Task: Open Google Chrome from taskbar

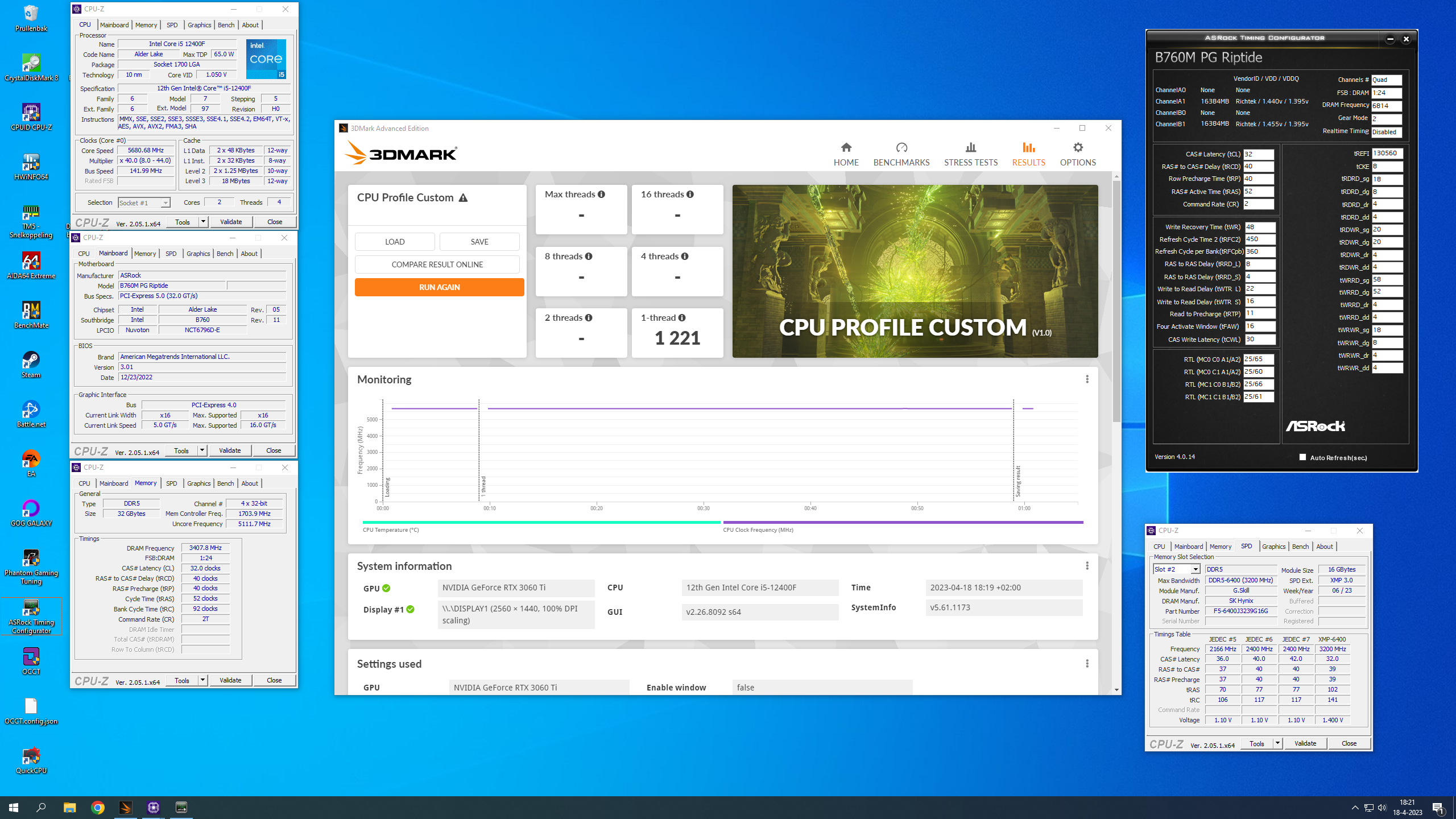Action: click(98, 807)
